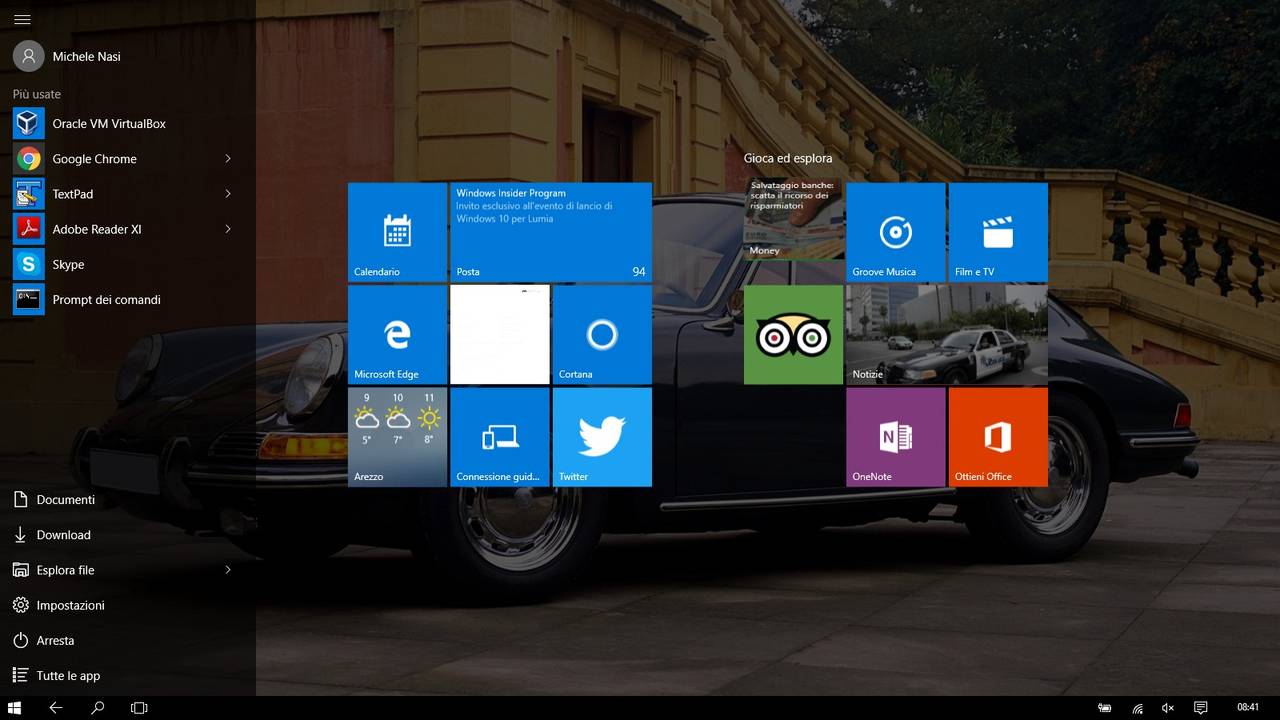Open the Oracle VM VirtualBox app
The width and height of the screenshot is (1280, 720).
pos(108,124)
